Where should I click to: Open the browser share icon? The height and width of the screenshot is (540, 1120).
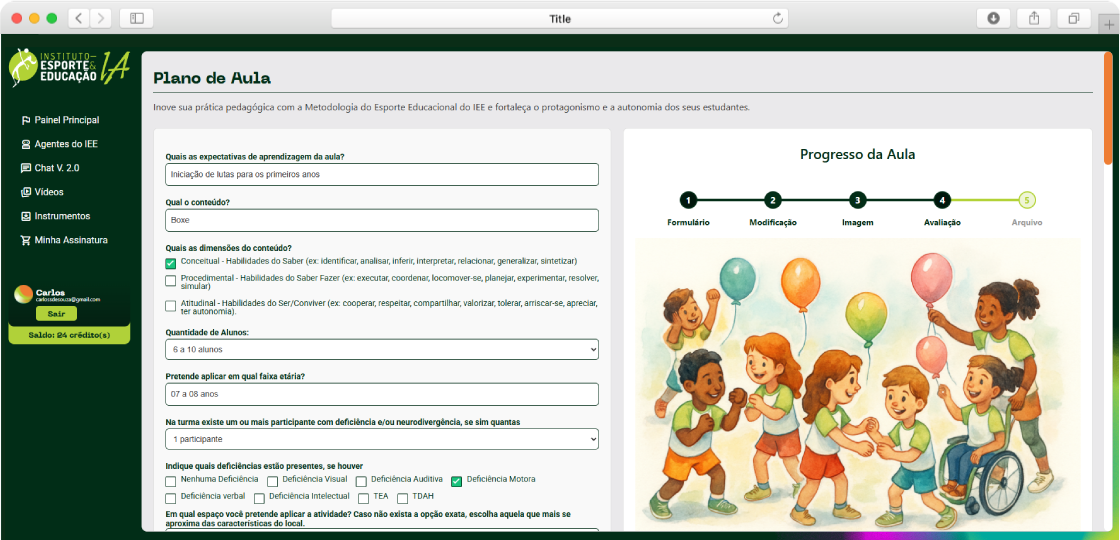click(x=1033, y=18)
